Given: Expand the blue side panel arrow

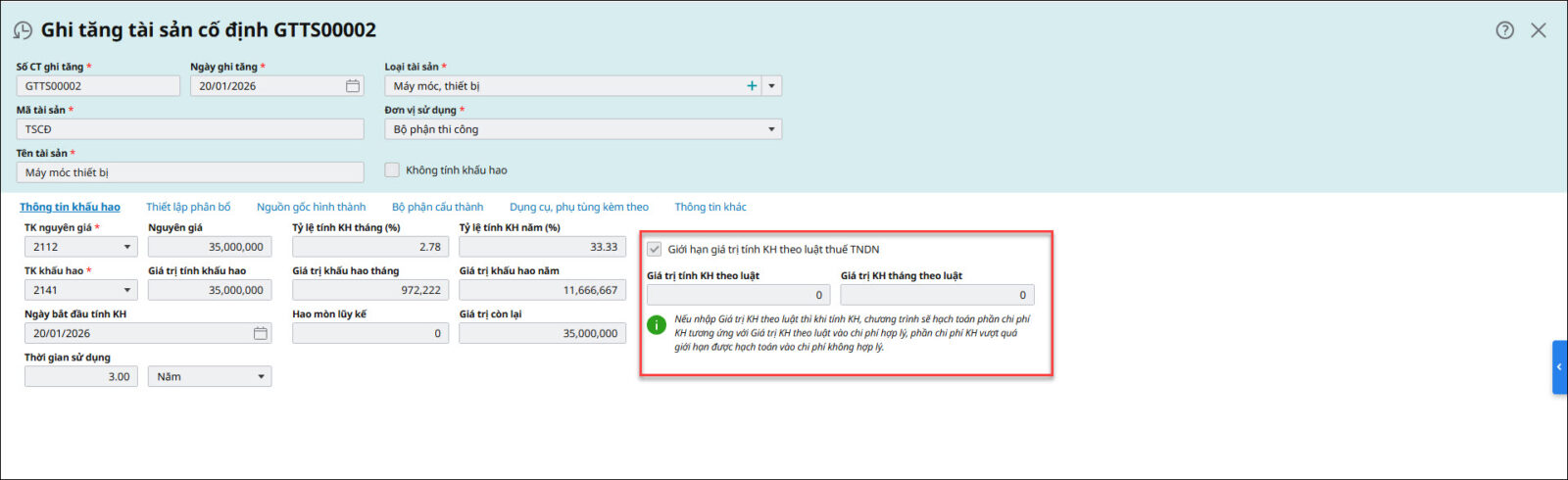Looking at the screenshot, I should click(1559, 367).
